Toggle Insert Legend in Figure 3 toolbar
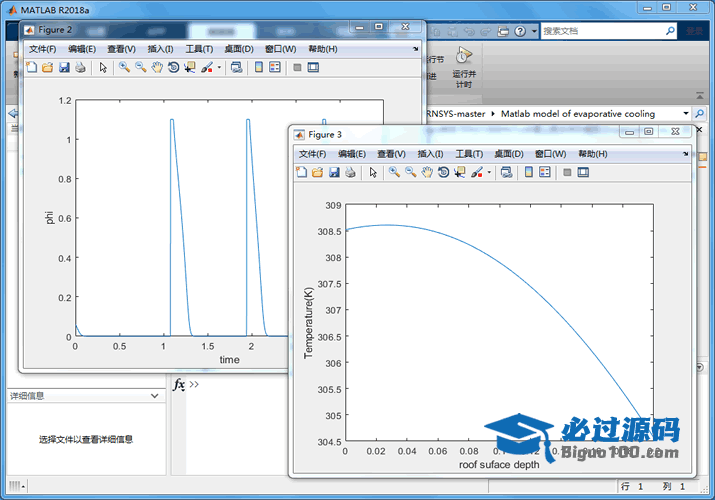Viewport: 715px width, 500px height. coord(545,172)
